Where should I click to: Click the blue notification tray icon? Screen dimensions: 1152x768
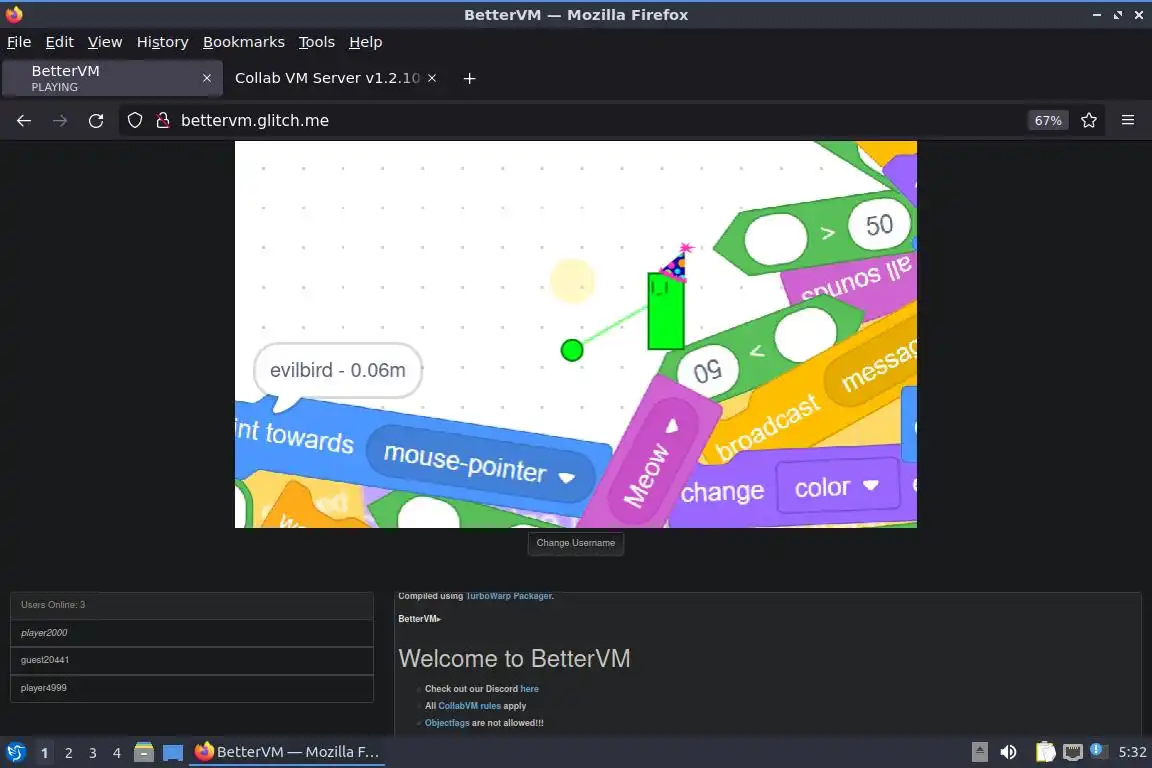point(1097,750)
